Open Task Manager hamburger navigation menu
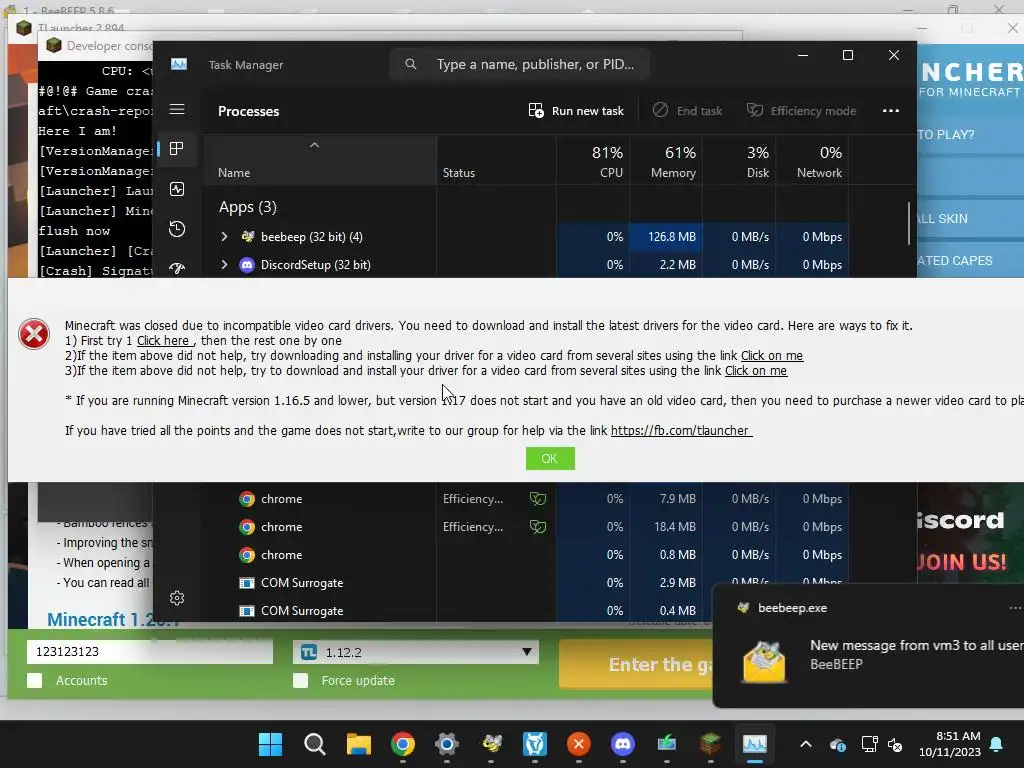Screen dimensions: 1024x768 tap(177, 109)
